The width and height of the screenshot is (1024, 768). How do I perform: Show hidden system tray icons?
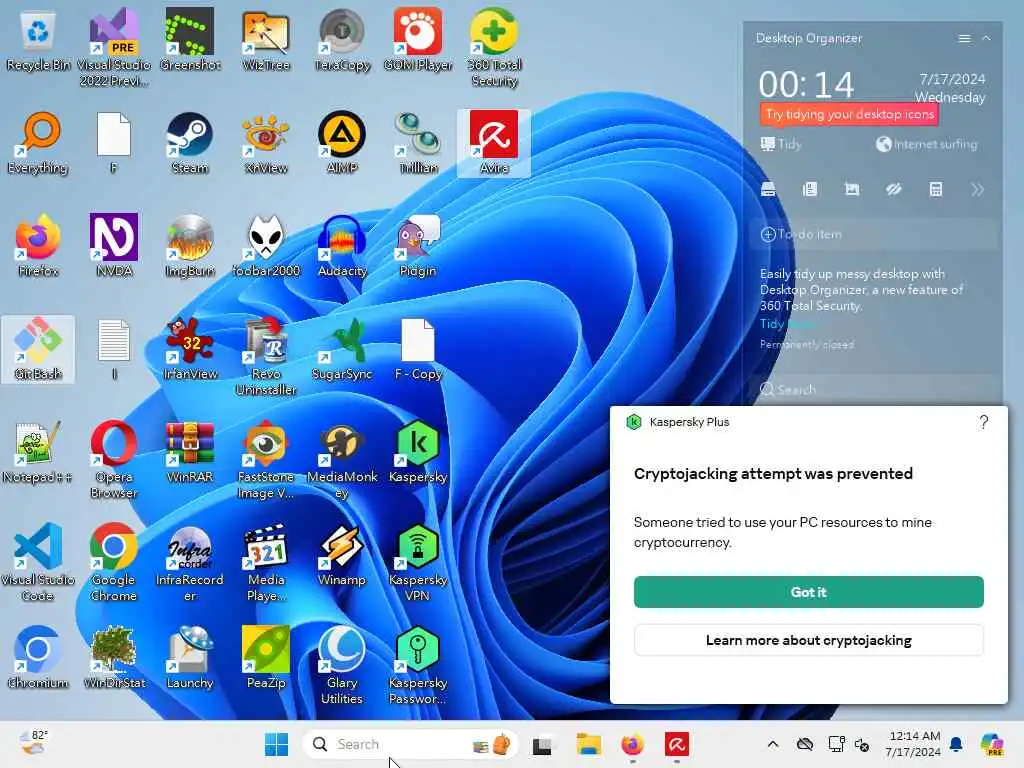pos(773,744)
